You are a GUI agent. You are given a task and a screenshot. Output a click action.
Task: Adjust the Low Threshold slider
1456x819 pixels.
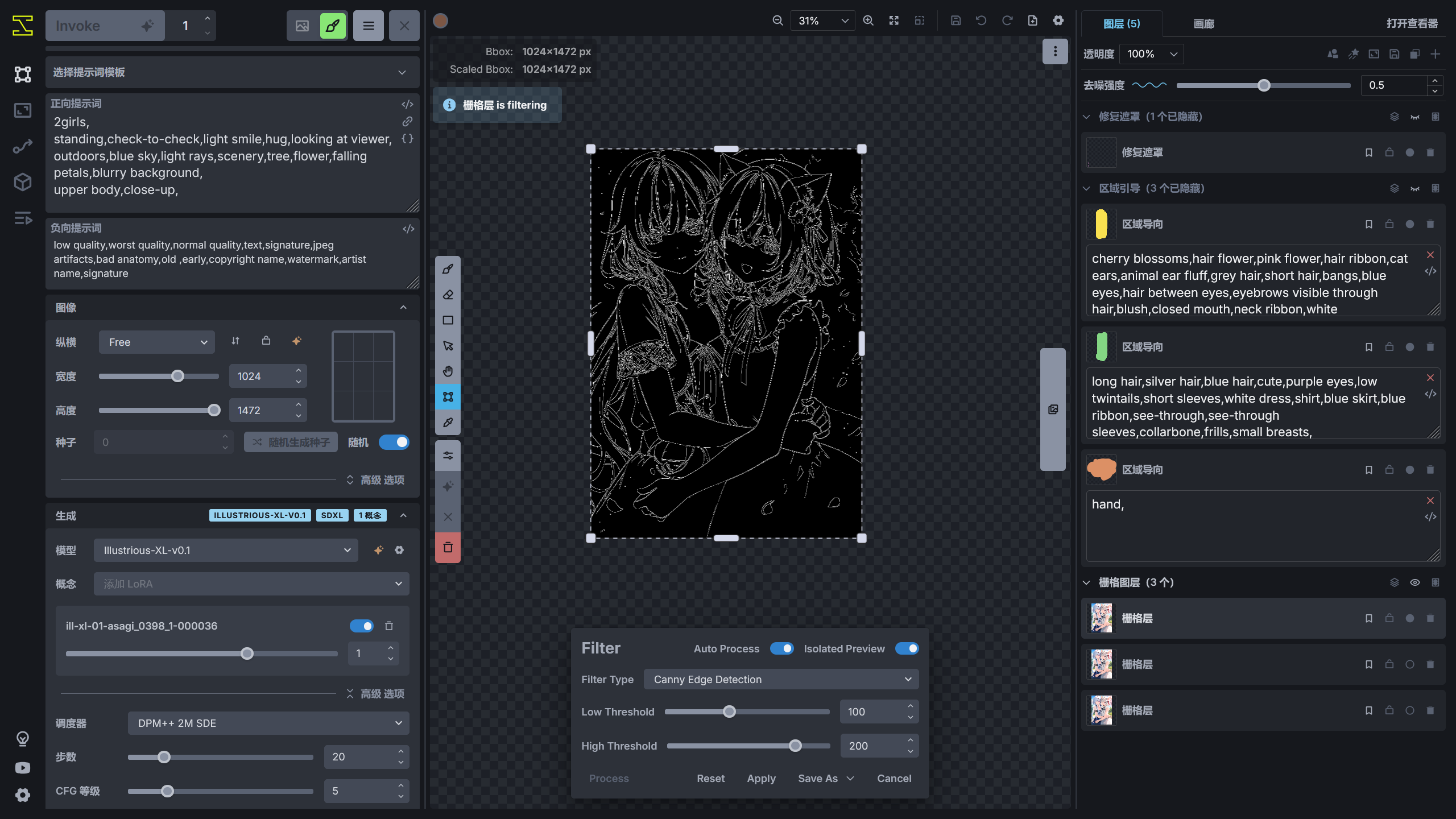point(729,712)
